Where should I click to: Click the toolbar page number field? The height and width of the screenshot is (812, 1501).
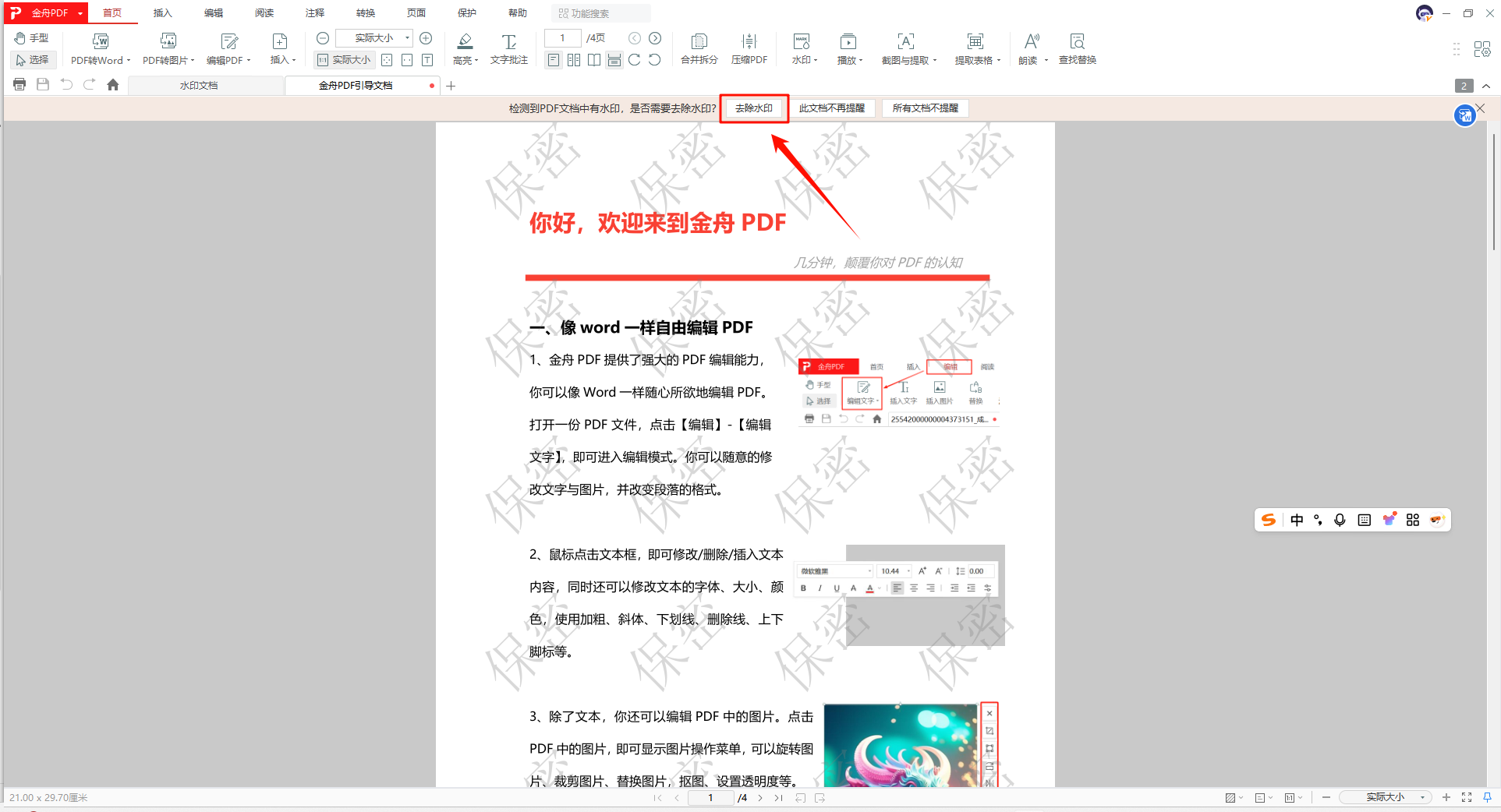click(562, 38)
